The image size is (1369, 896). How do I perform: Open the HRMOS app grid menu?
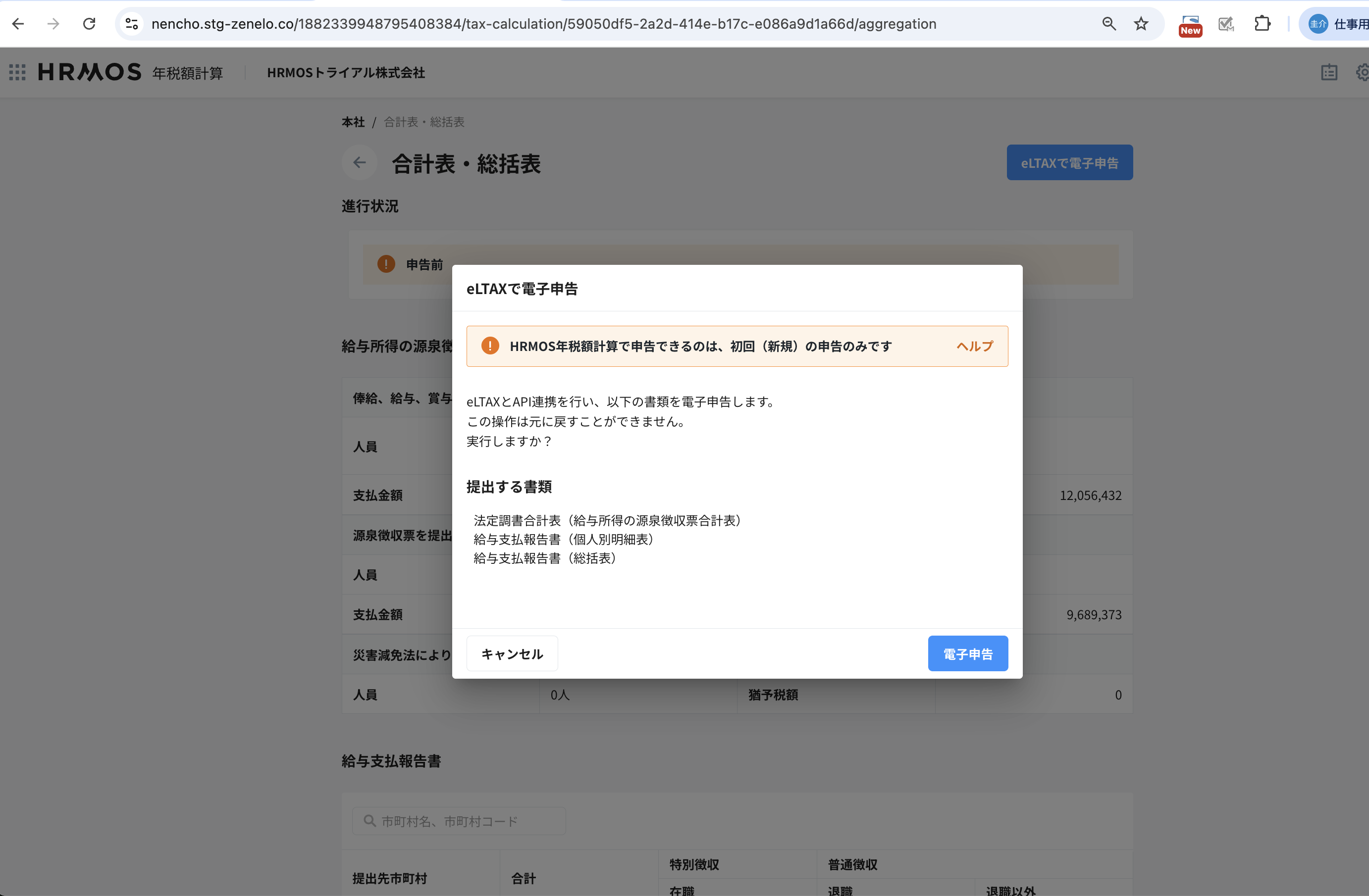click(17, 72)
